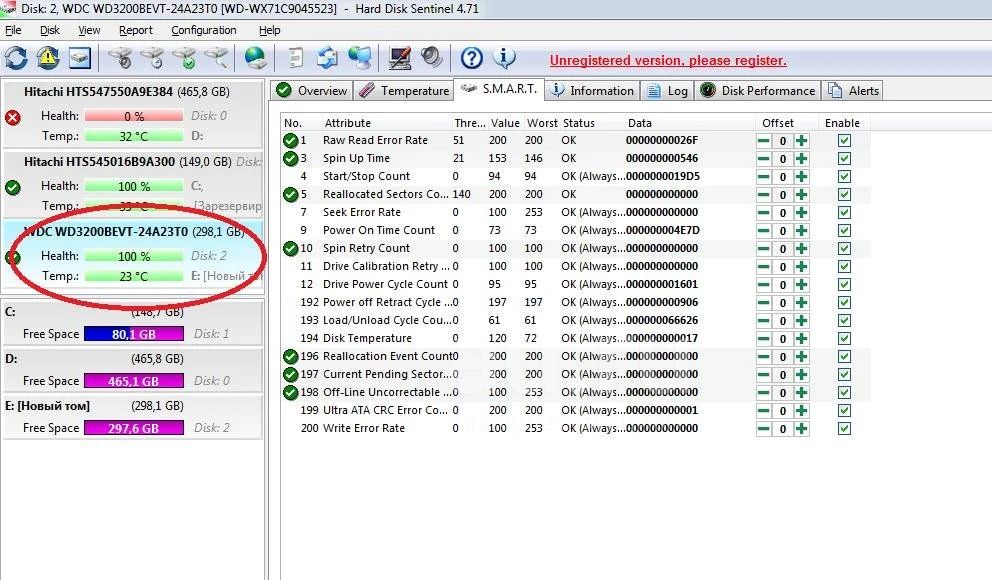Switch to the Alerts tab
The image size is (992, 580).
(x=853, y=90)
